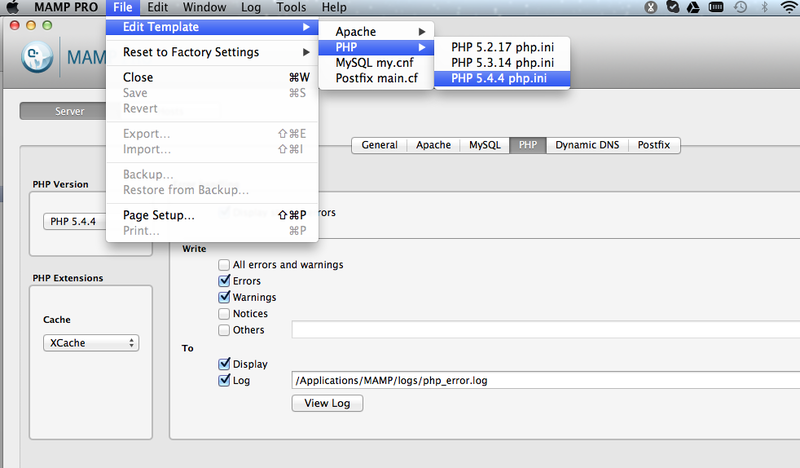This screenshot has width=800, height=468.
Task: Switch to the Postfix tab
Action: click(x=654, y=145)
